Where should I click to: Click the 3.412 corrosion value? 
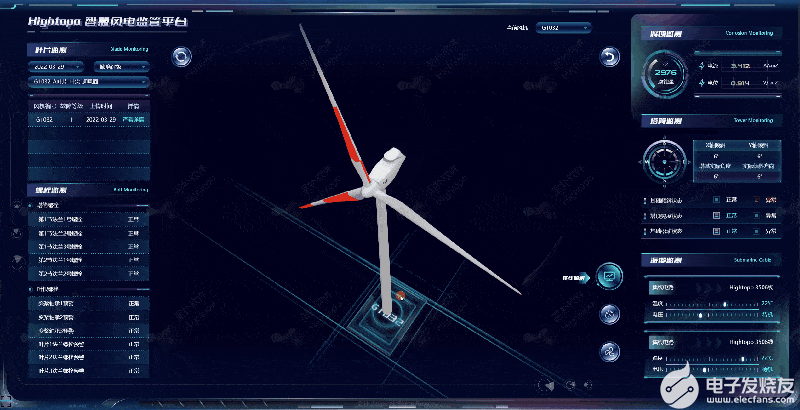click(740, 66)
